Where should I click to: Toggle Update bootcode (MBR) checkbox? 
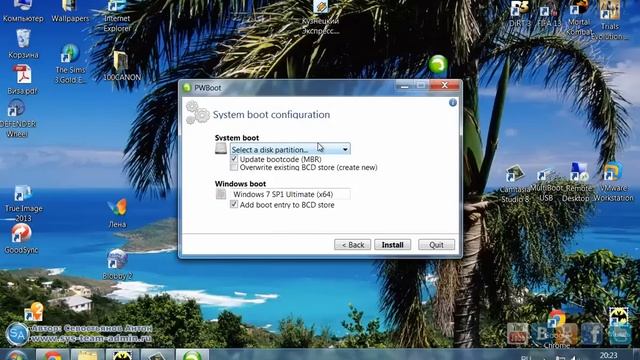tap(234, 159)
